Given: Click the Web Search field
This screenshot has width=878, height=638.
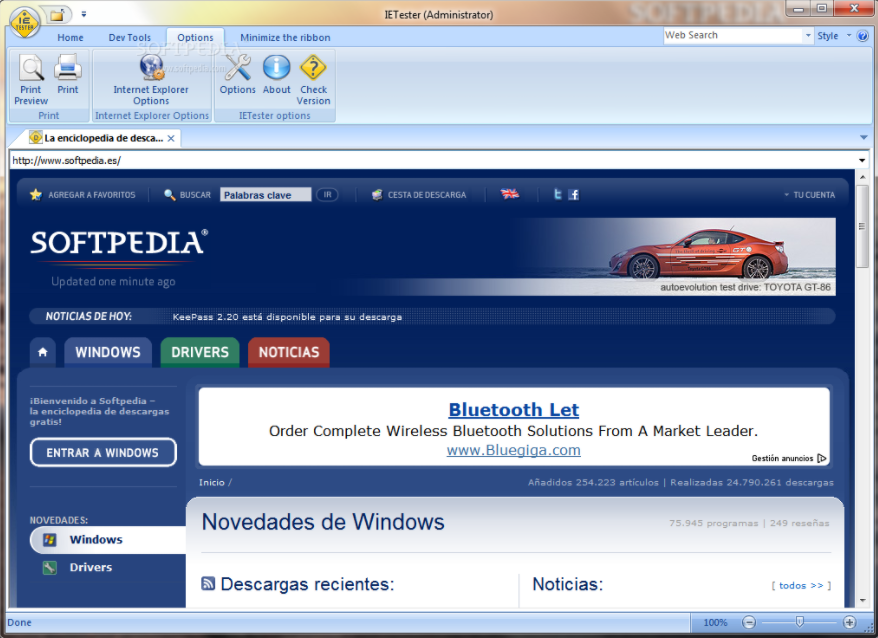Looking at the screenshot, I should [x=733, y=35].
